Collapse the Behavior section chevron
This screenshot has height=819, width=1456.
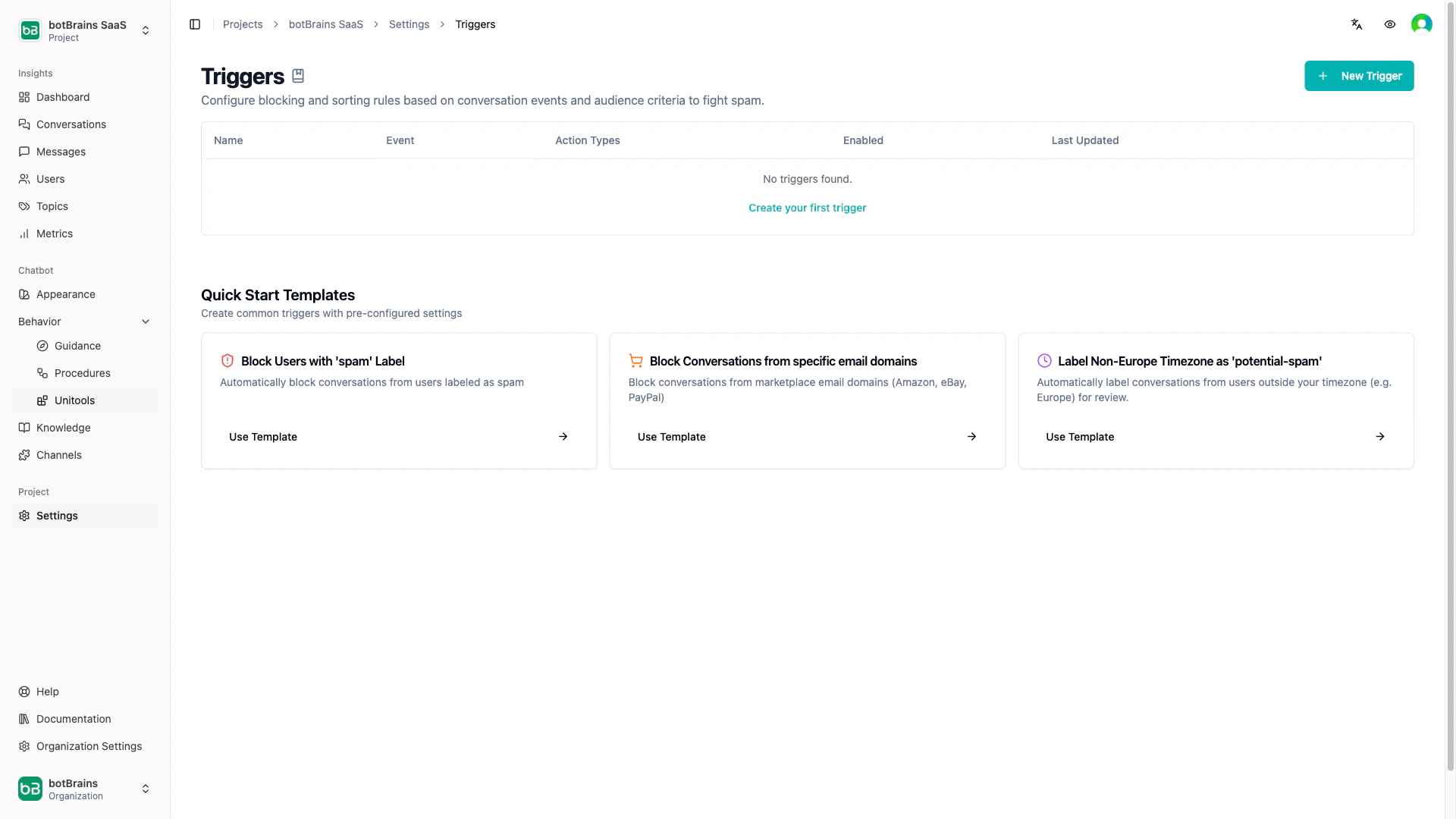(x=145, y=321)
